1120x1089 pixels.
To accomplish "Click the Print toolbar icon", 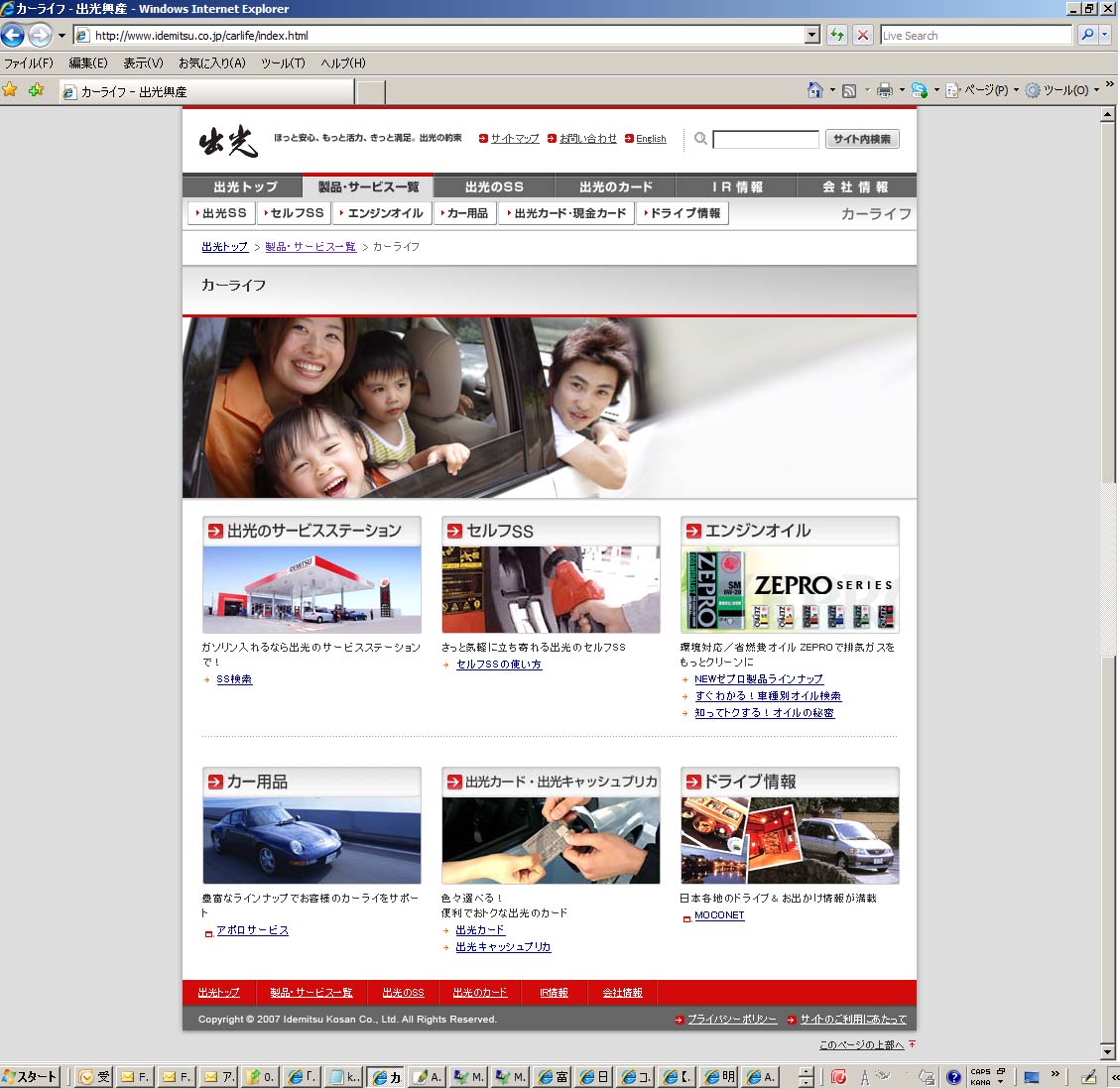I will coord(884,90).
